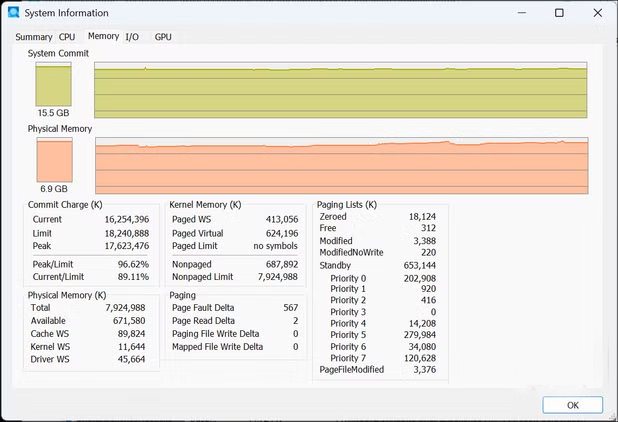This screenshot has height=422, width=618.
Task: Click the Zeroed value 18,124
Action: coord(422,217)
